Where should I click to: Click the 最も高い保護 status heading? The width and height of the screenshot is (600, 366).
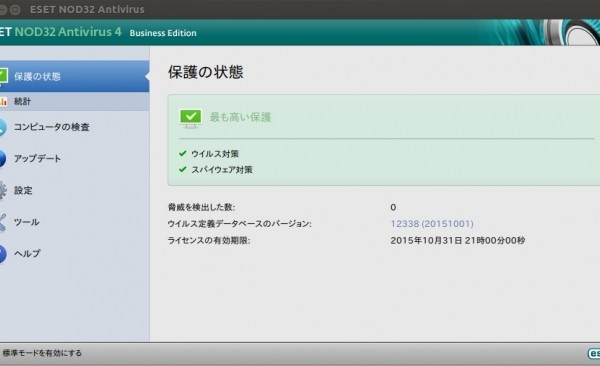click(240, 117)
